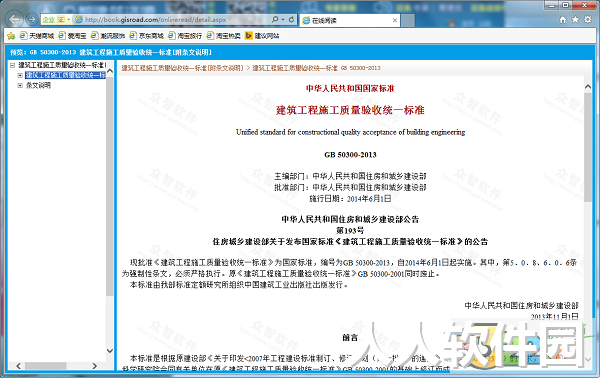Open the 天猫商城 bookmark

tap(36, 36)
